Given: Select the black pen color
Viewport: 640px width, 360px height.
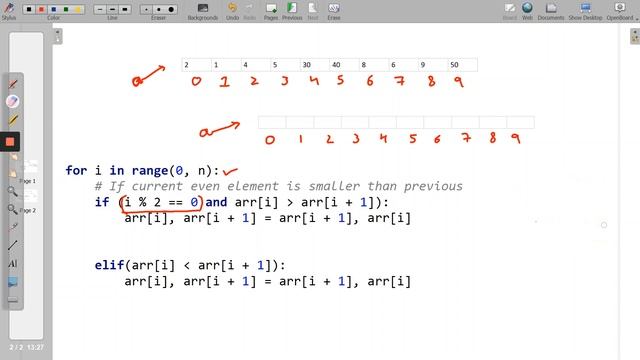Looking at the screenshot, I should coord(29,9).
